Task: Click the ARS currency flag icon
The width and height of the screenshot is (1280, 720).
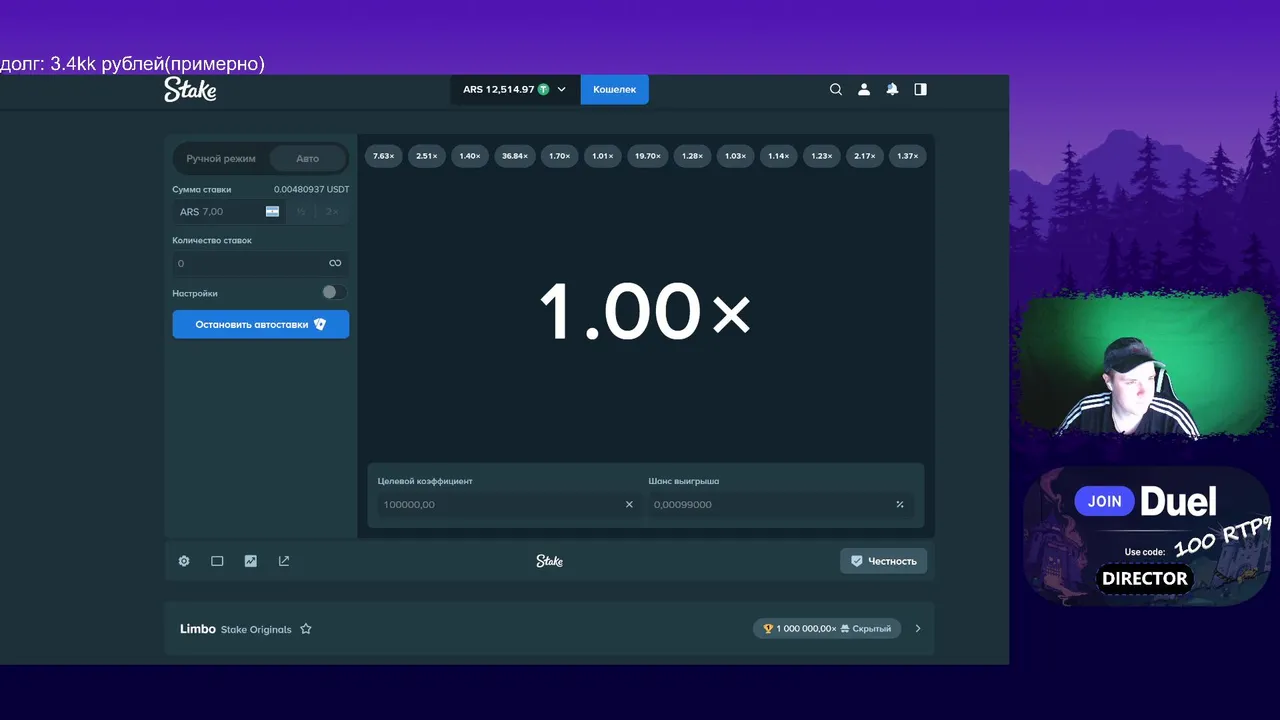Action: [x=272, y=212]
